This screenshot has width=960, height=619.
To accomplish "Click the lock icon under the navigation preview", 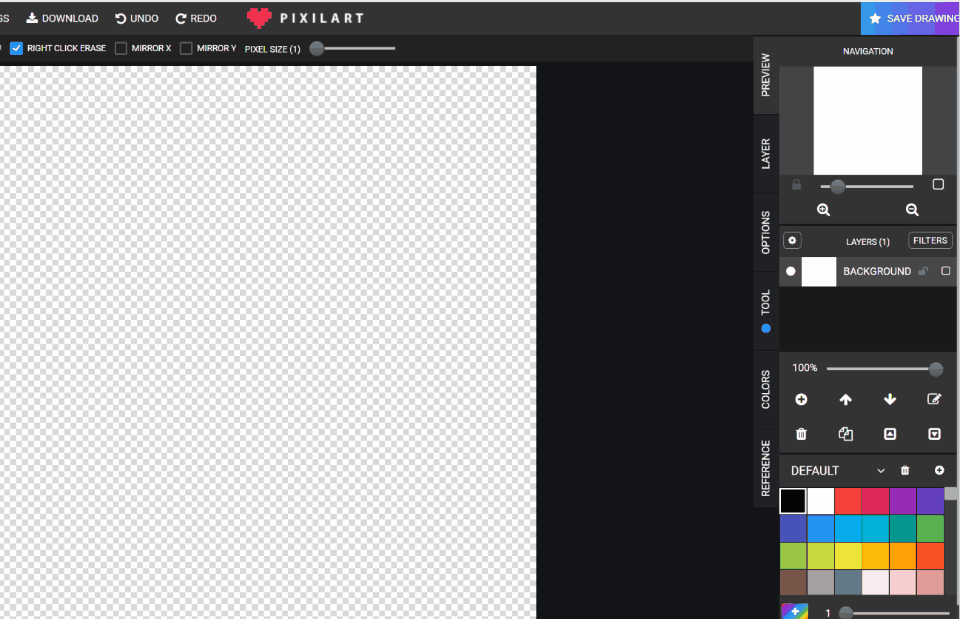I will [x=797, y=184].
